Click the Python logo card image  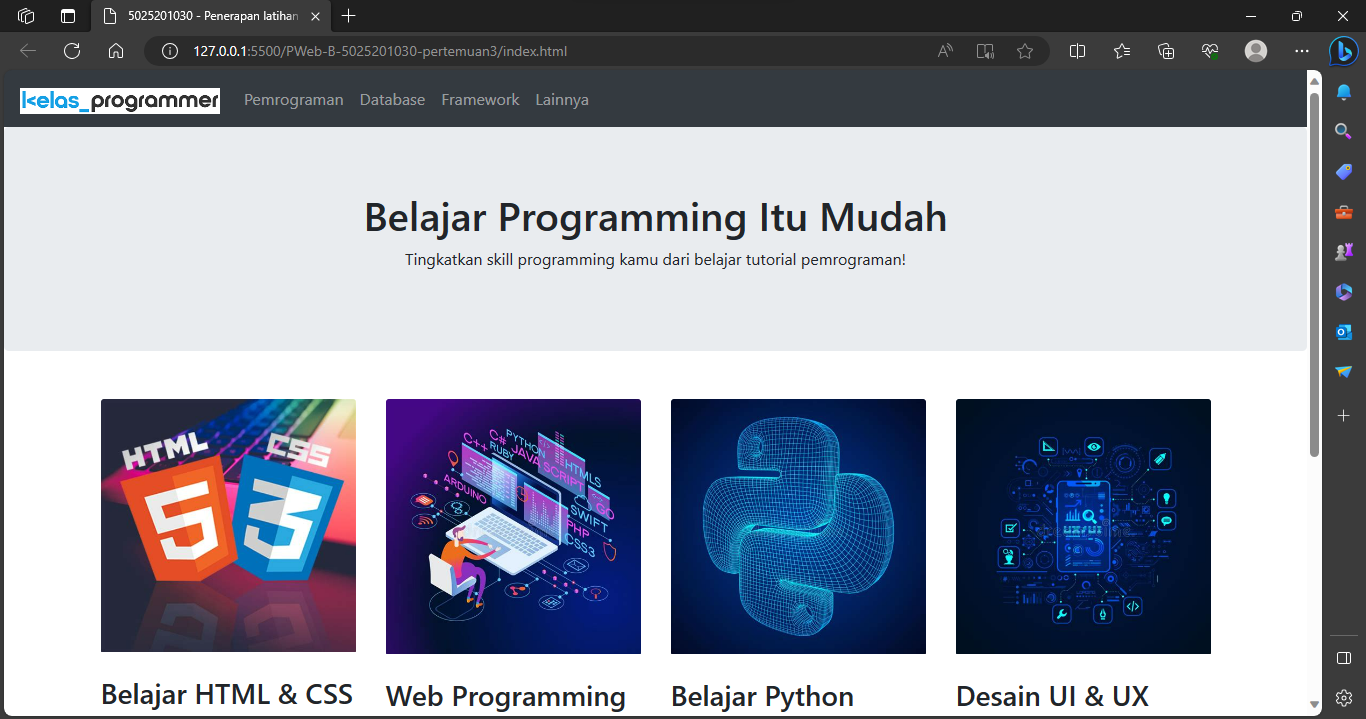(x=798, y=527)
